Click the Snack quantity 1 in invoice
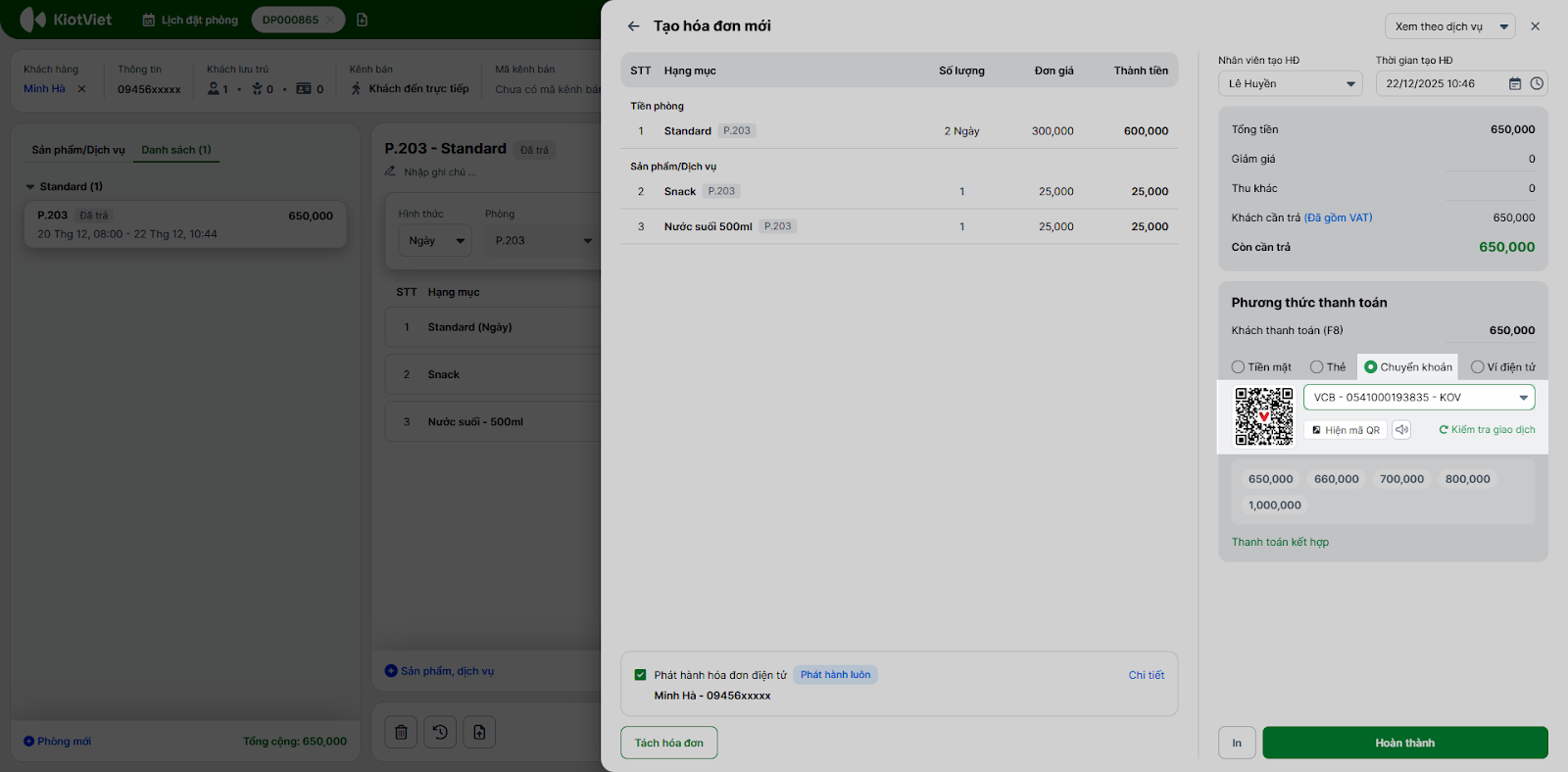The height and width of the screenshot is (772, 1568). [x=962, y=192]
